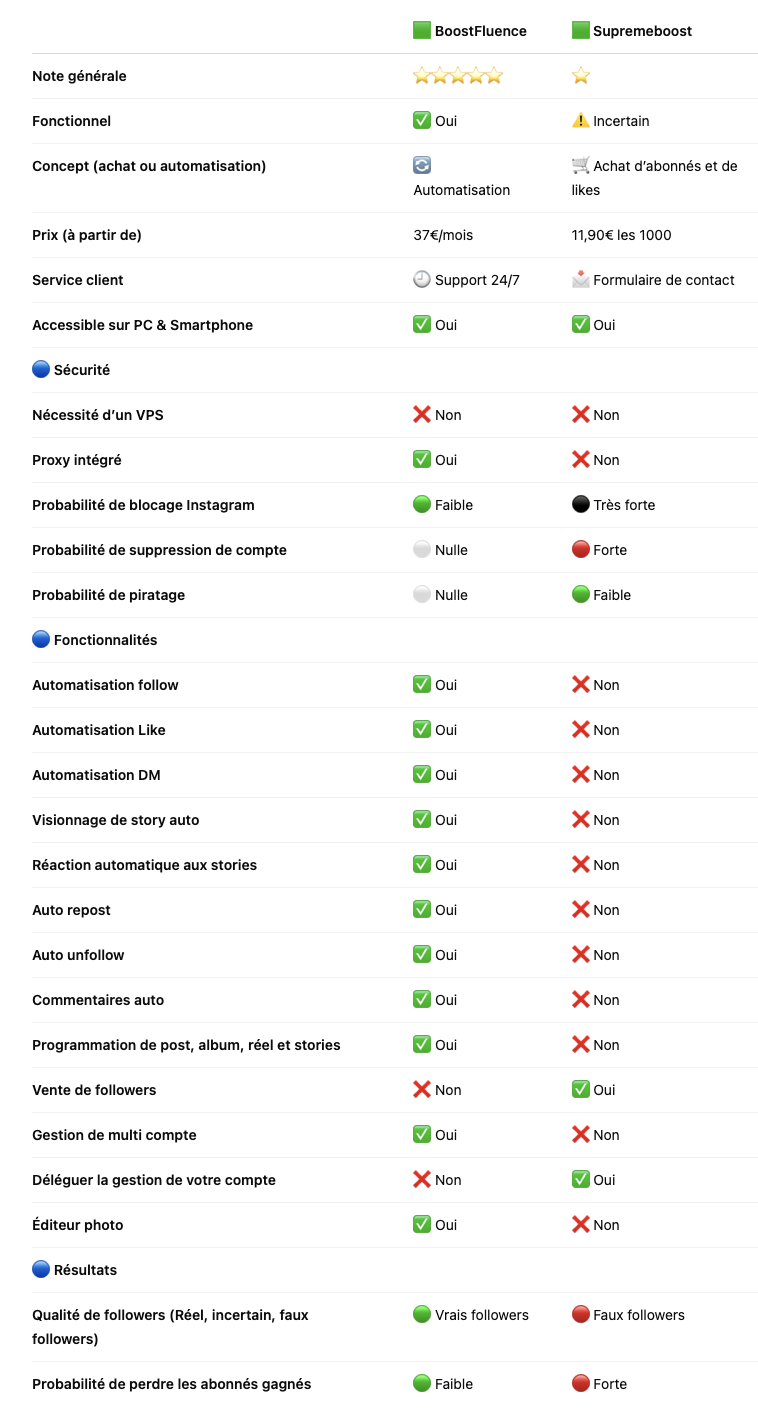
Task: Click the green checkmark for Supremeboost Déléguer la gestion
Action: pyautogui.click(x=581, y=1180)
